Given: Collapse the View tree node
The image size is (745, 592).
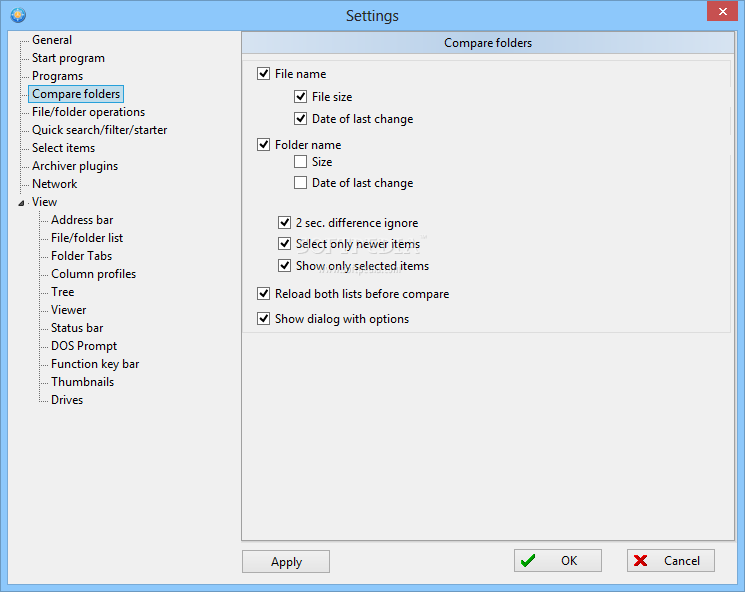Looking at the screenshot, I should (21, 203).
